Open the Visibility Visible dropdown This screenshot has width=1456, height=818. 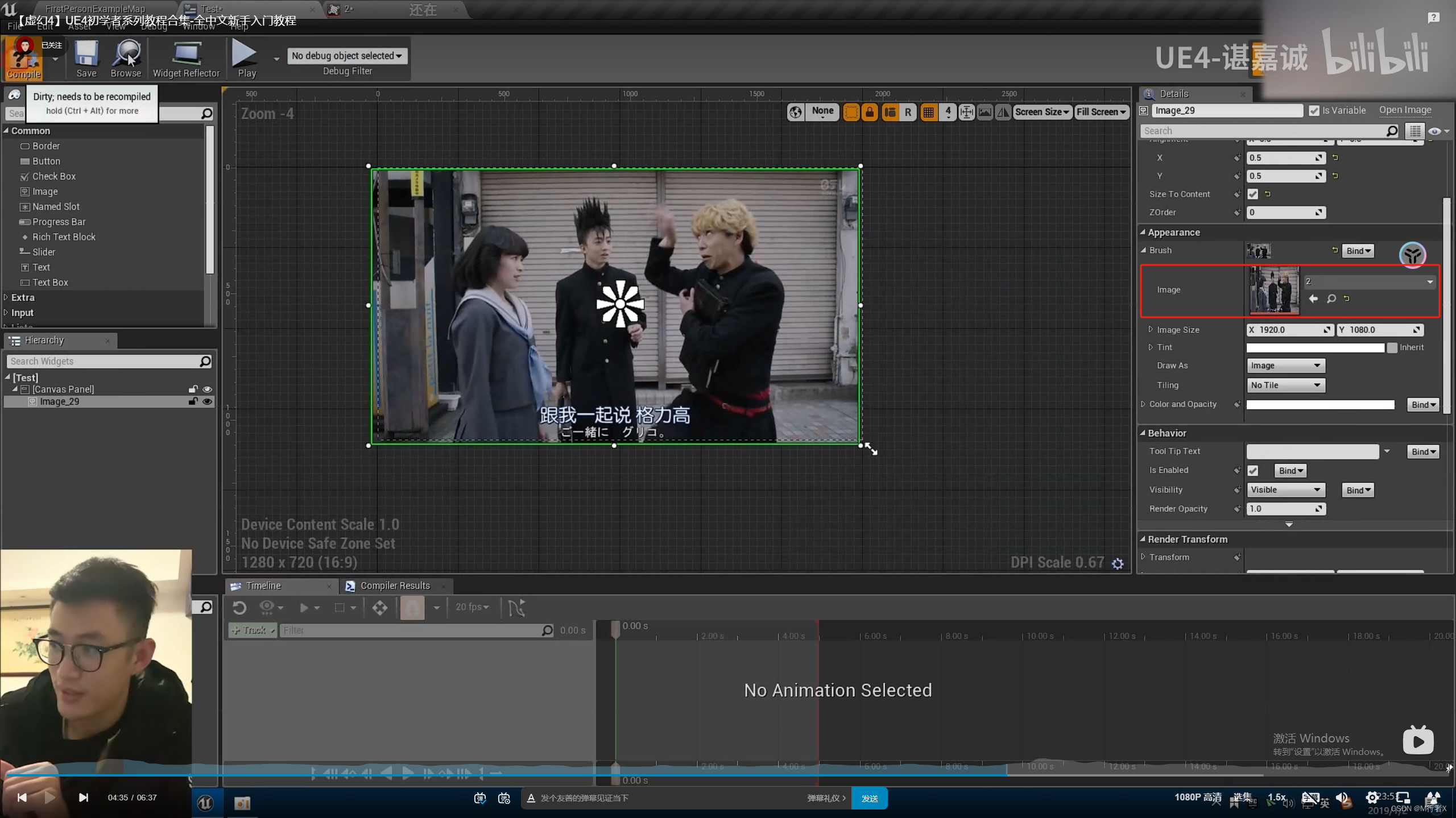pos(1285,490)
